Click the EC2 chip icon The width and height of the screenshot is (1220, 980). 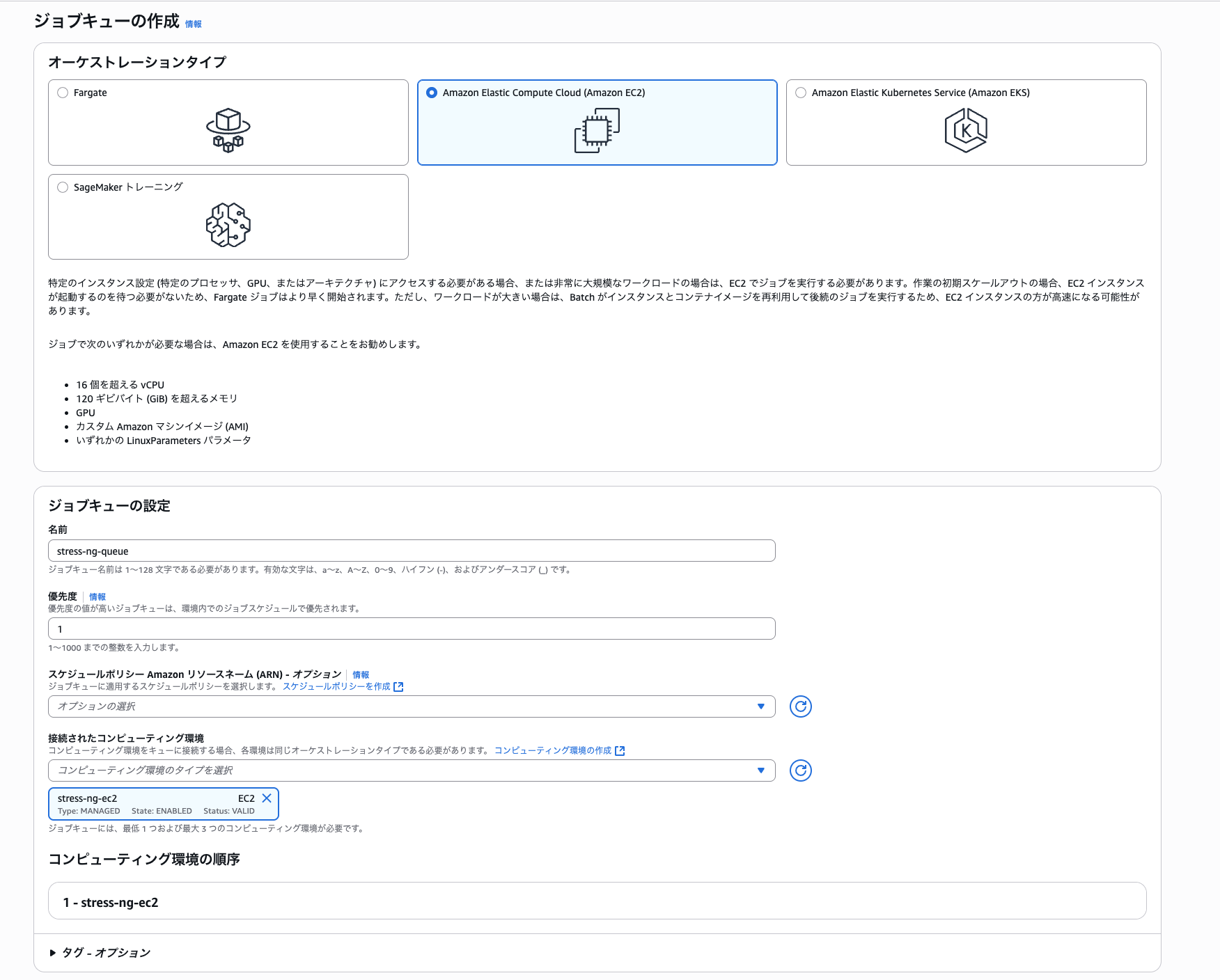[x=597, y=130]
